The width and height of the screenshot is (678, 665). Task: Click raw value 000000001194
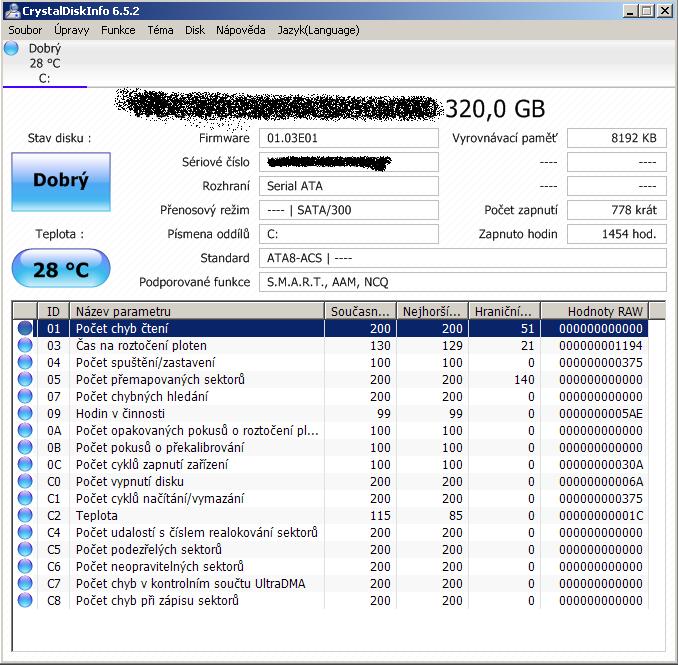601,345
